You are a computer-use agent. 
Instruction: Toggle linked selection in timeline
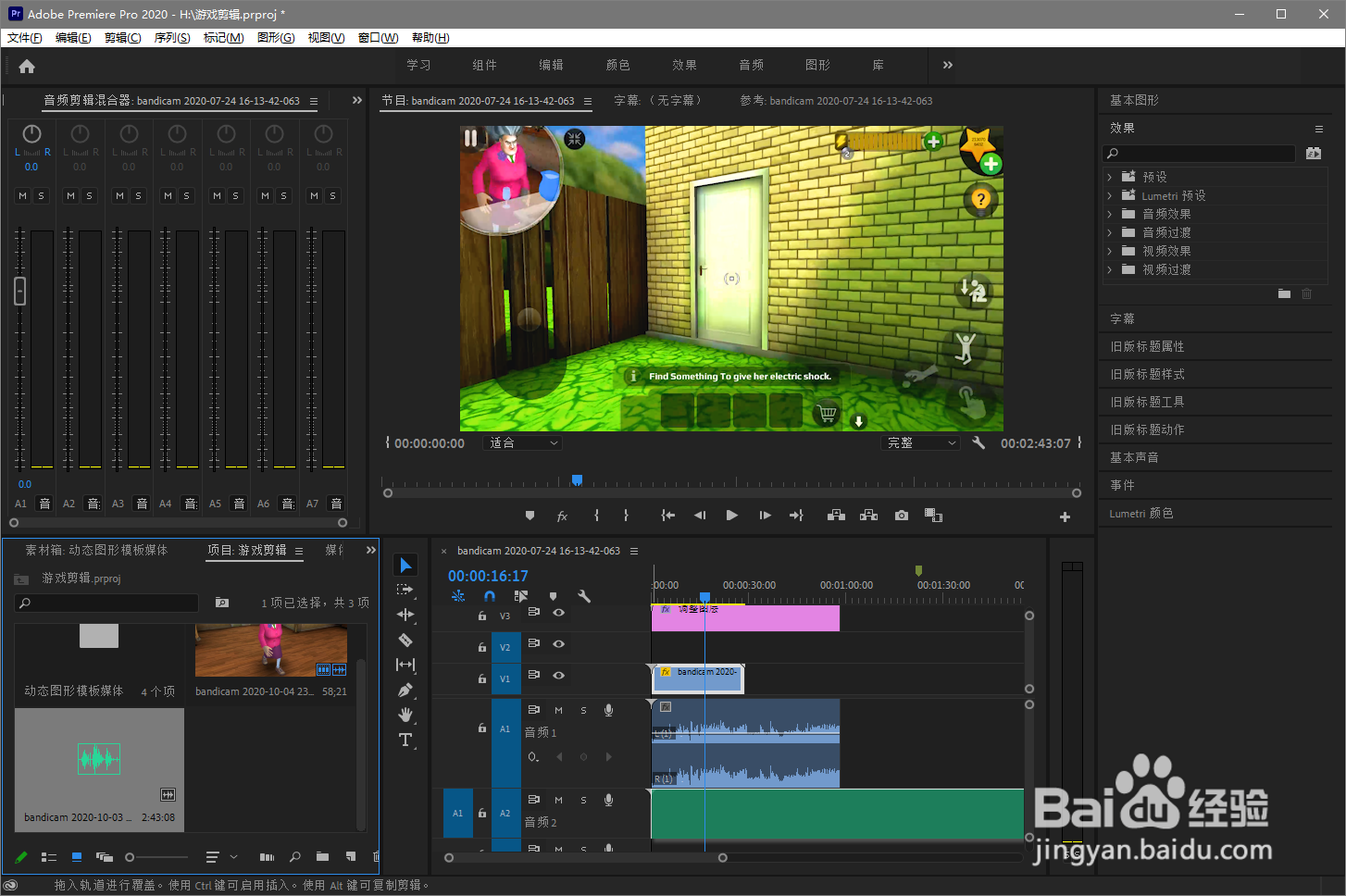[x=521, y=596]
